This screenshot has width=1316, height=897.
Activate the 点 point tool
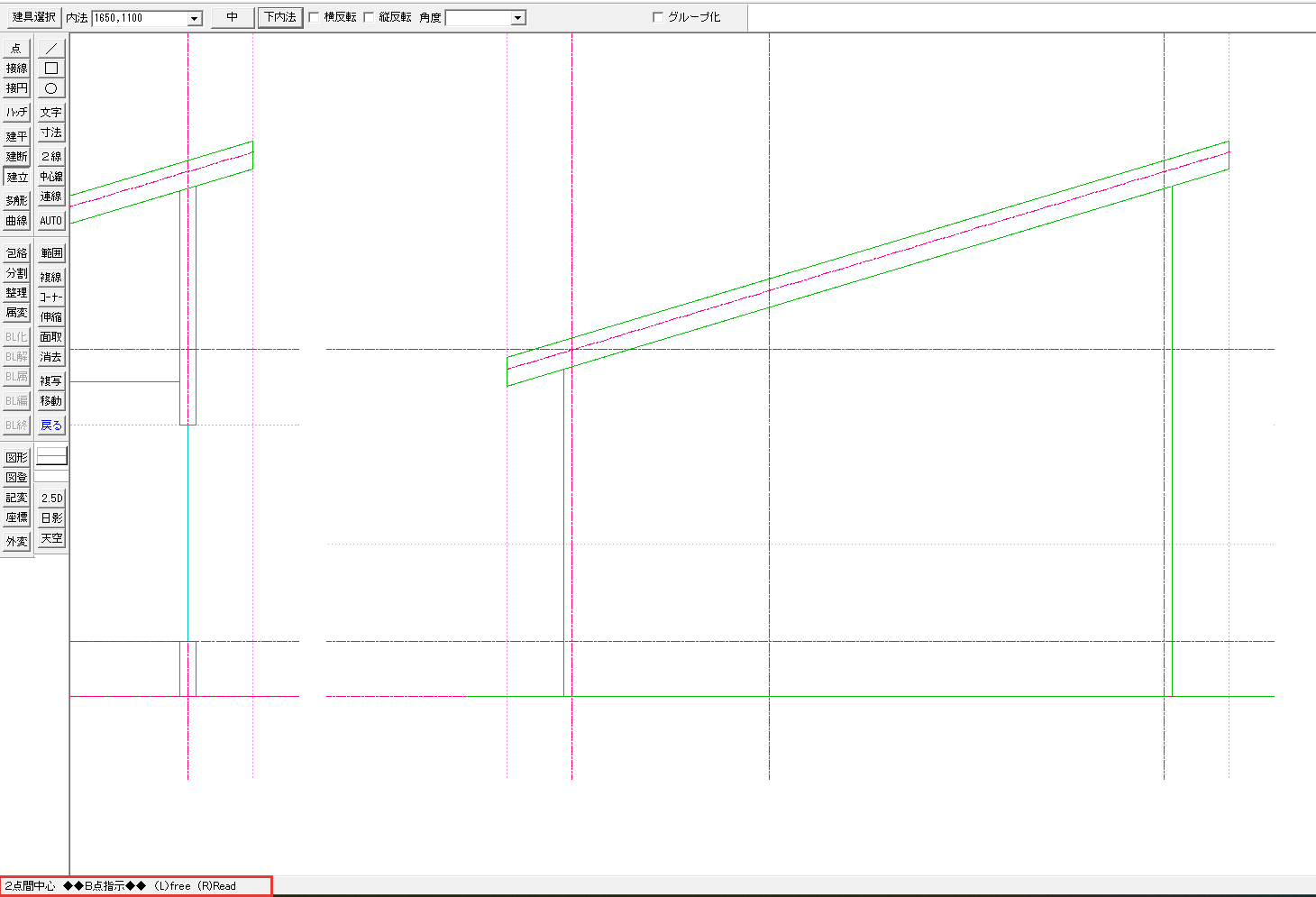coord(17,49)
